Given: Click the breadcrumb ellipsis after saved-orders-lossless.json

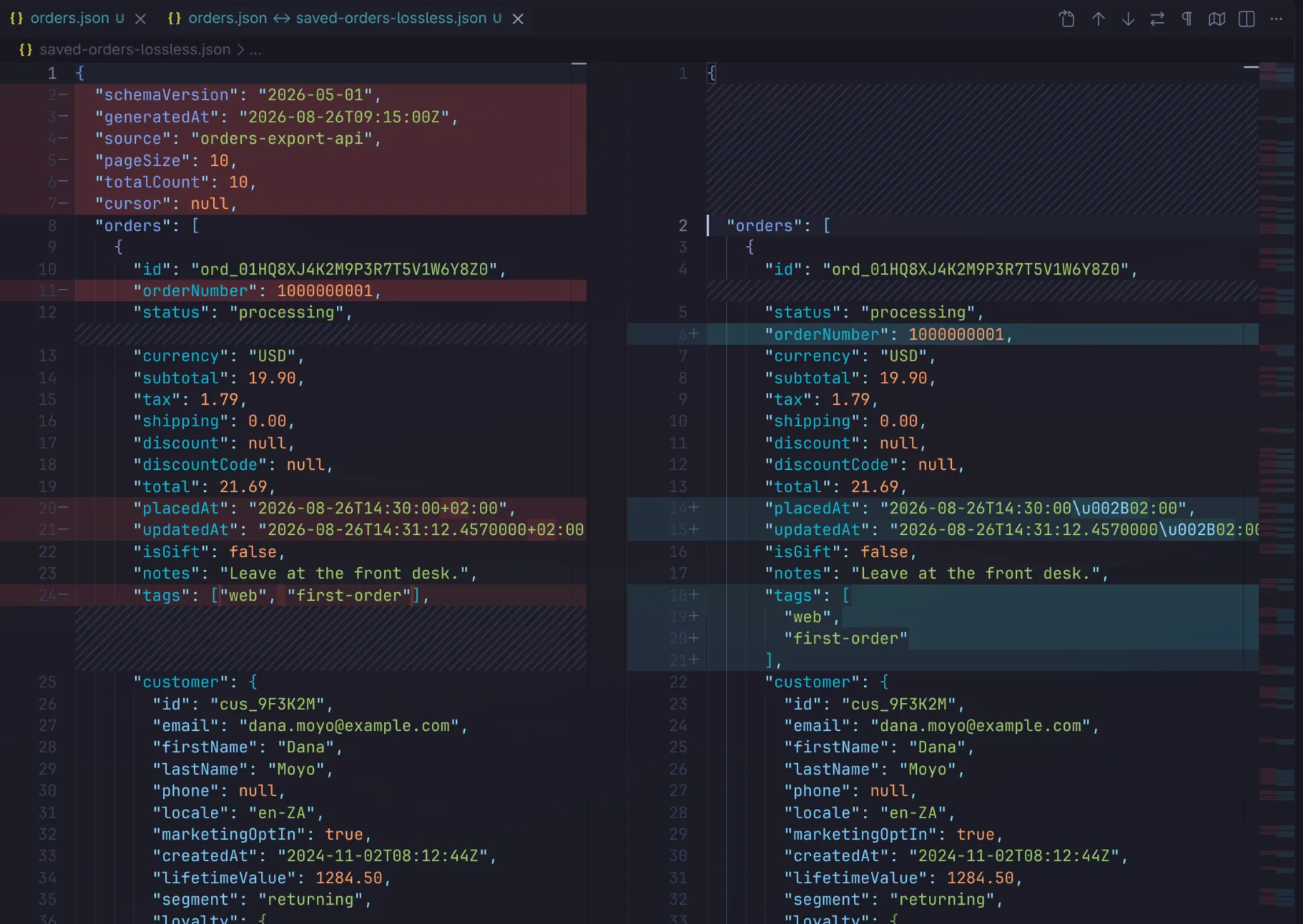Looking at the screenshot, I should [255, 49].
